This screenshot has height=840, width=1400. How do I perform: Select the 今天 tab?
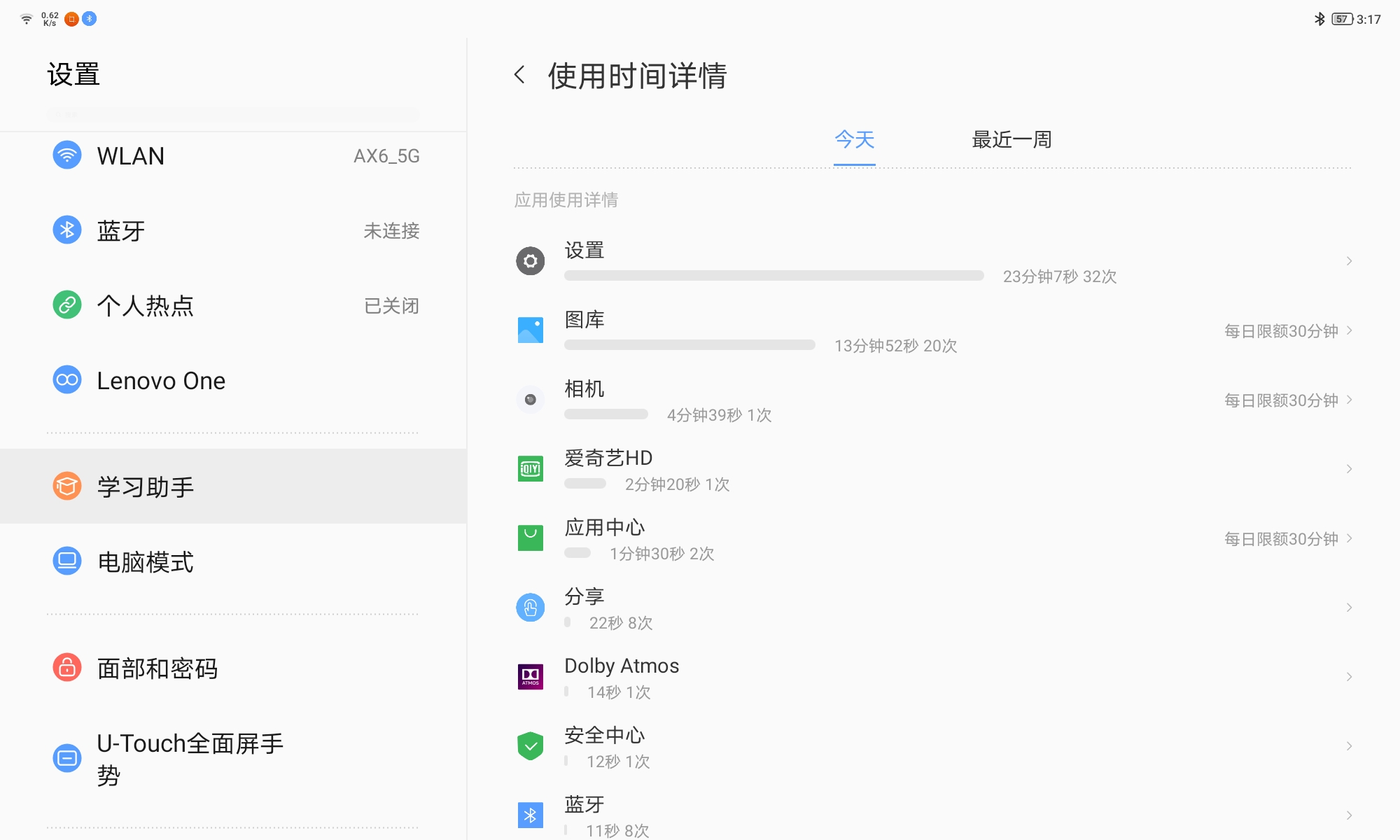click(853, 139)
